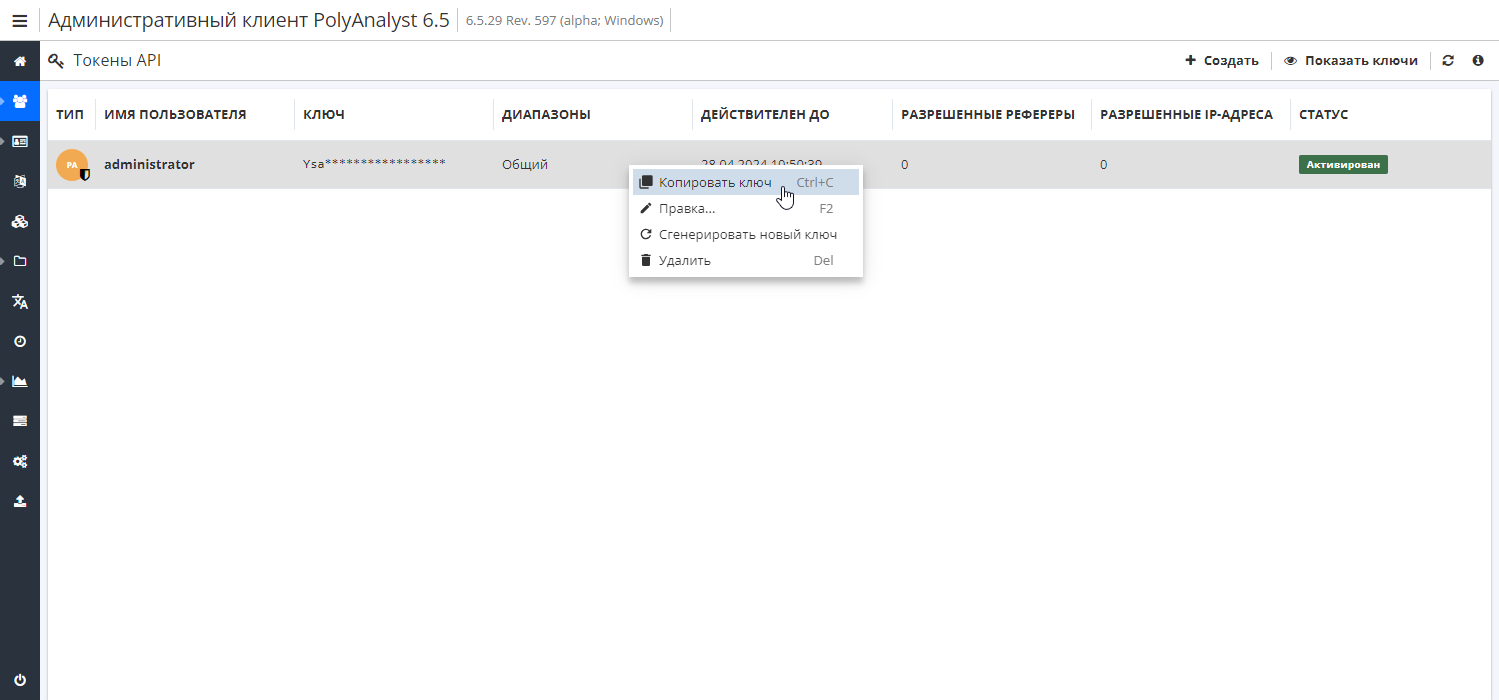Image resolution: width=1499 pixels, height=700 pixels.
Task: Click the power logout icon
Action: point(20,680)
